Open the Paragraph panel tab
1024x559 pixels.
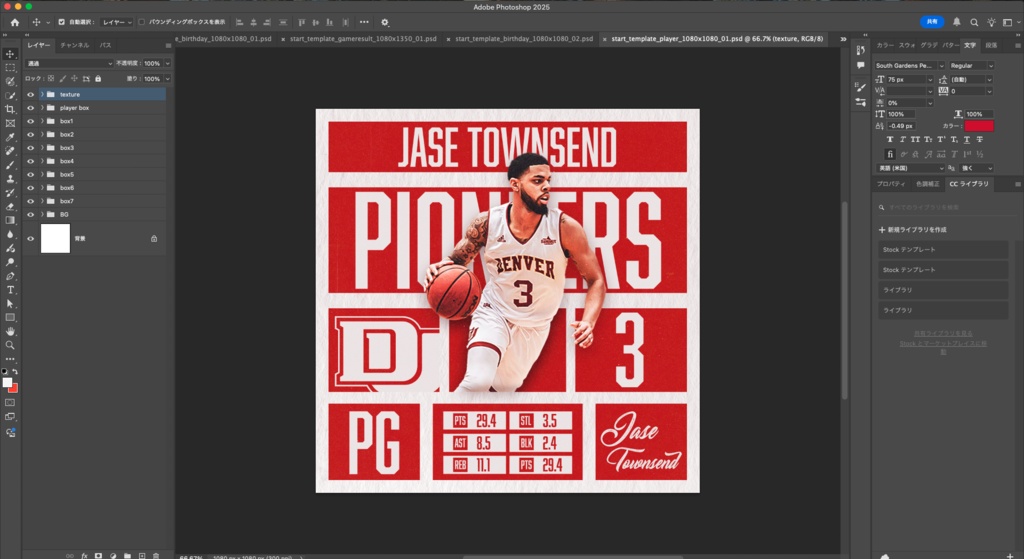tap(991, 45)
